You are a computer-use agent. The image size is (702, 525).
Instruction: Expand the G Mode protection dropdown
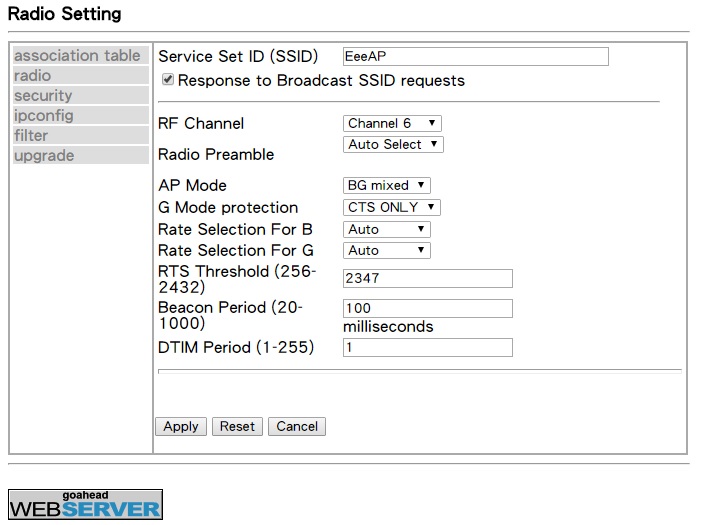tap(392, 207)
